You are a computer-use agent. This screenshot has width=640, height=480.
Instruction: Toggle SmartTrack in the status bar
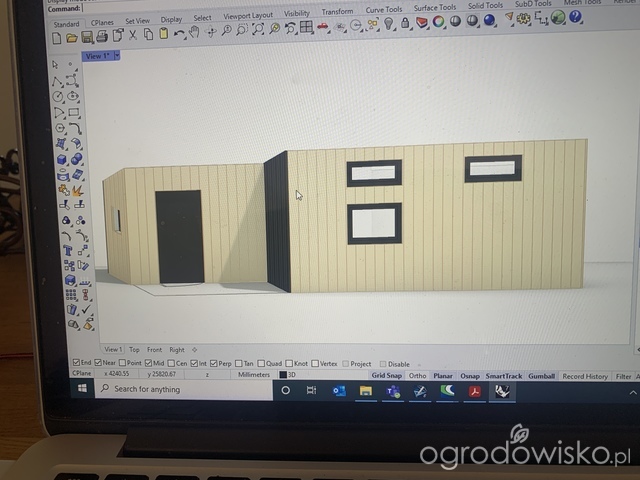504,376
